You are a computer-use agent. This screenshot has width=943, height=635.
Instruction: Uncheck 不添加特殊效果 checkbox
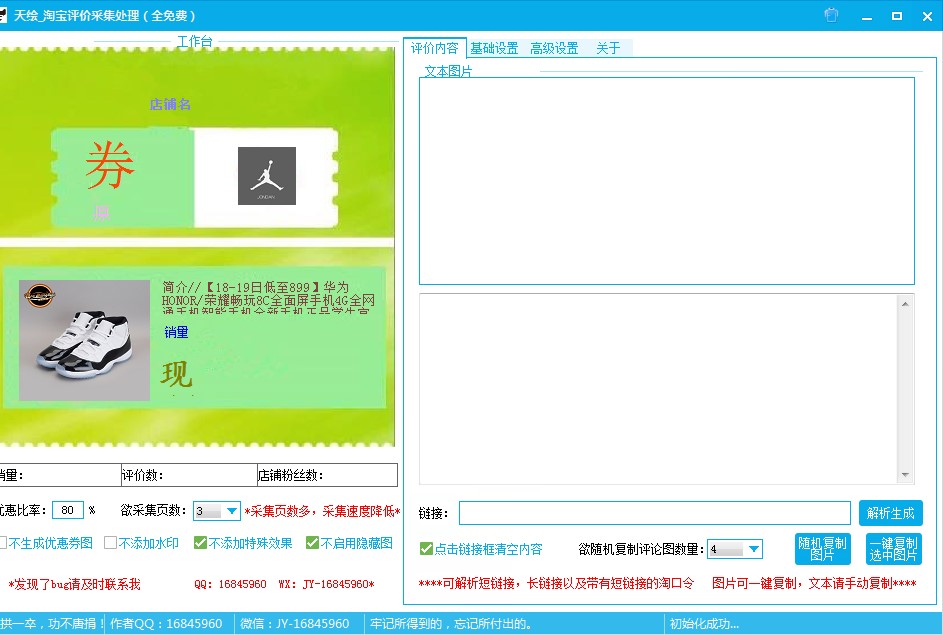point(200,543)
